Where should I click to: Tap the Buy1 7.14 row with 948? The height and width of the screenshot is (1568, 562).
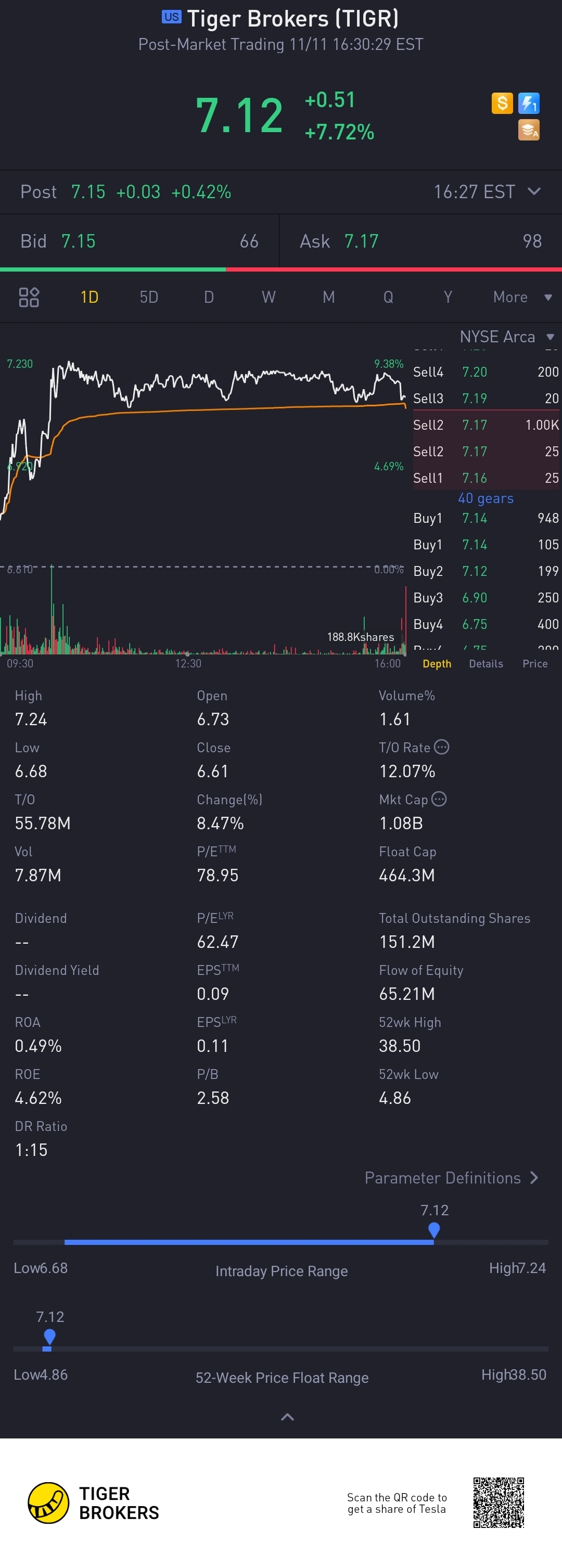(487, 518)
